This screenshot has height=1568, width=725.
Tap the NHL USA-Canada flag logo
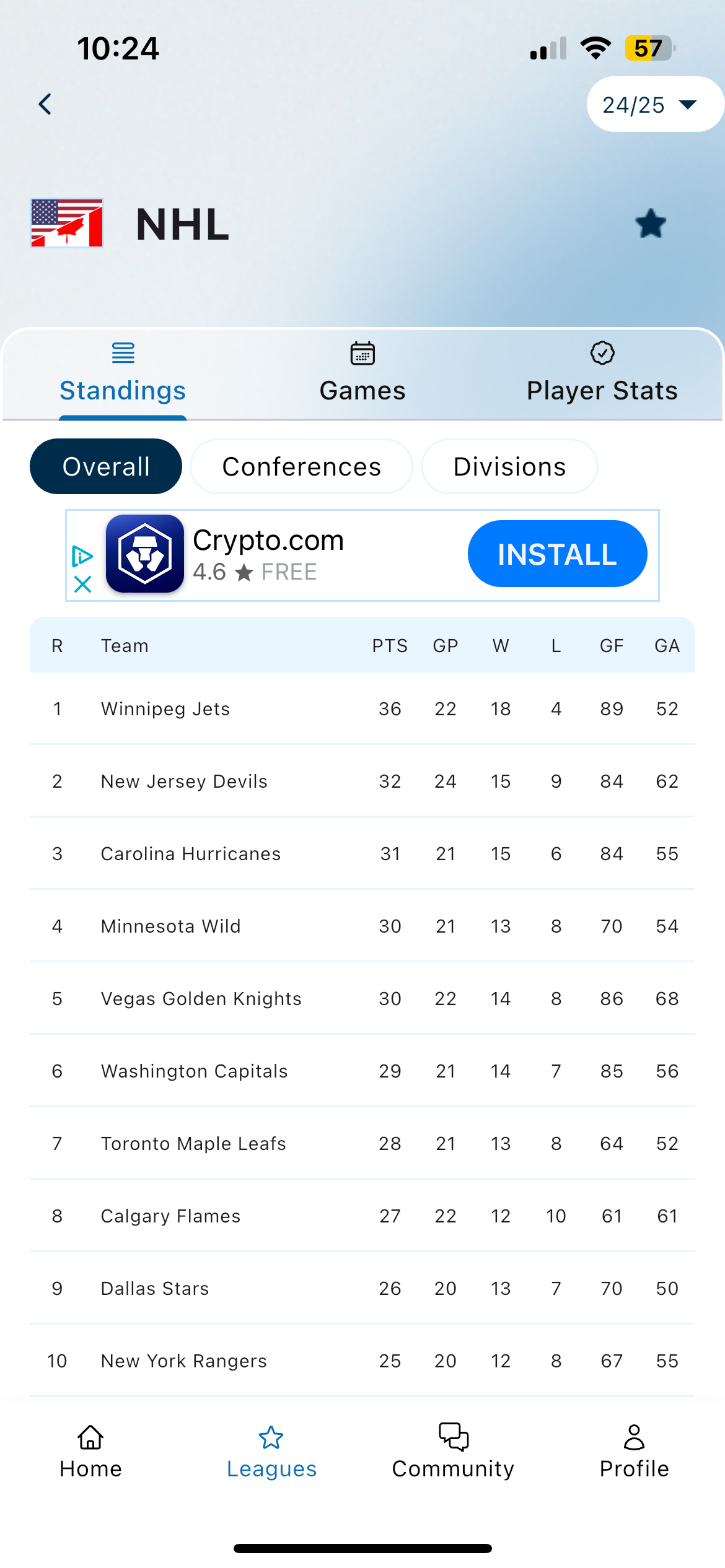point(67,223)
